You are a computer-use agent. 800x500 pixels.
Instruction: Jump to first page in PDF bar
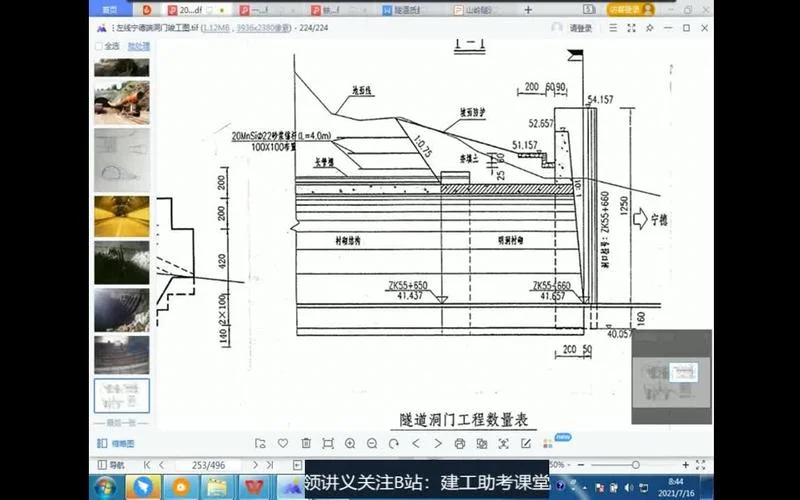(147, 465)
